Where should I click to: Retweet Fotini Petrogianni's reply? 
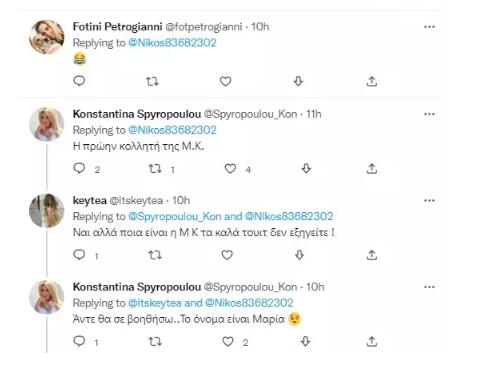pos(153,81)
